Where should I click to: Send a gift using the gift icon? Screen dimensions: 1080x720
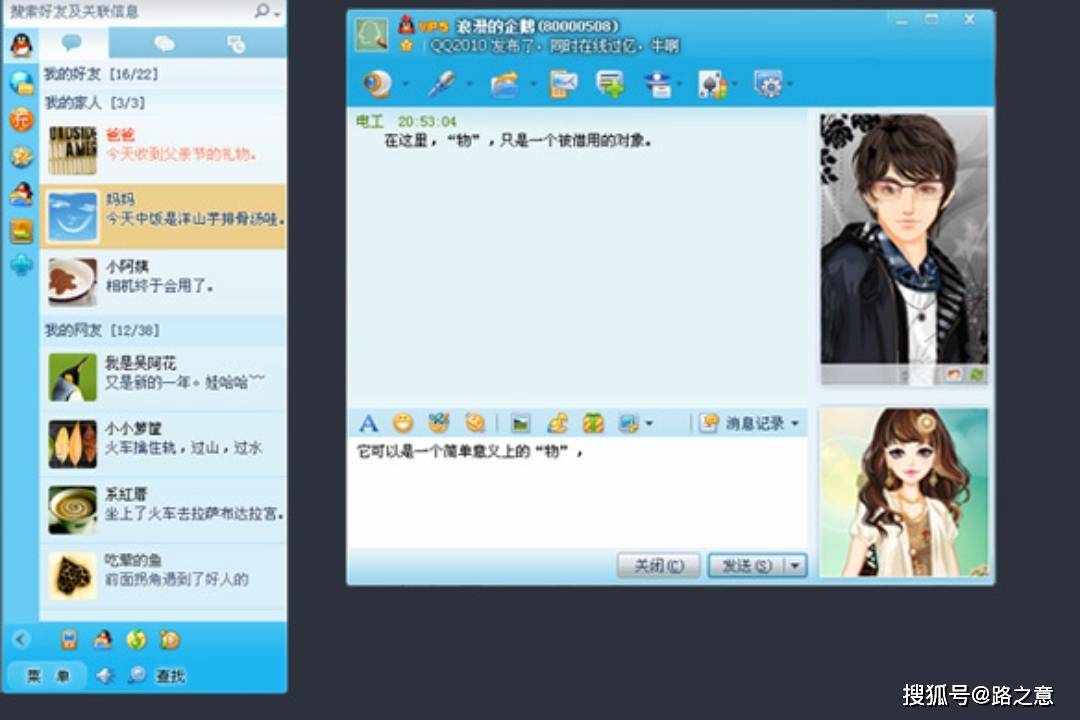coord(595,423)
